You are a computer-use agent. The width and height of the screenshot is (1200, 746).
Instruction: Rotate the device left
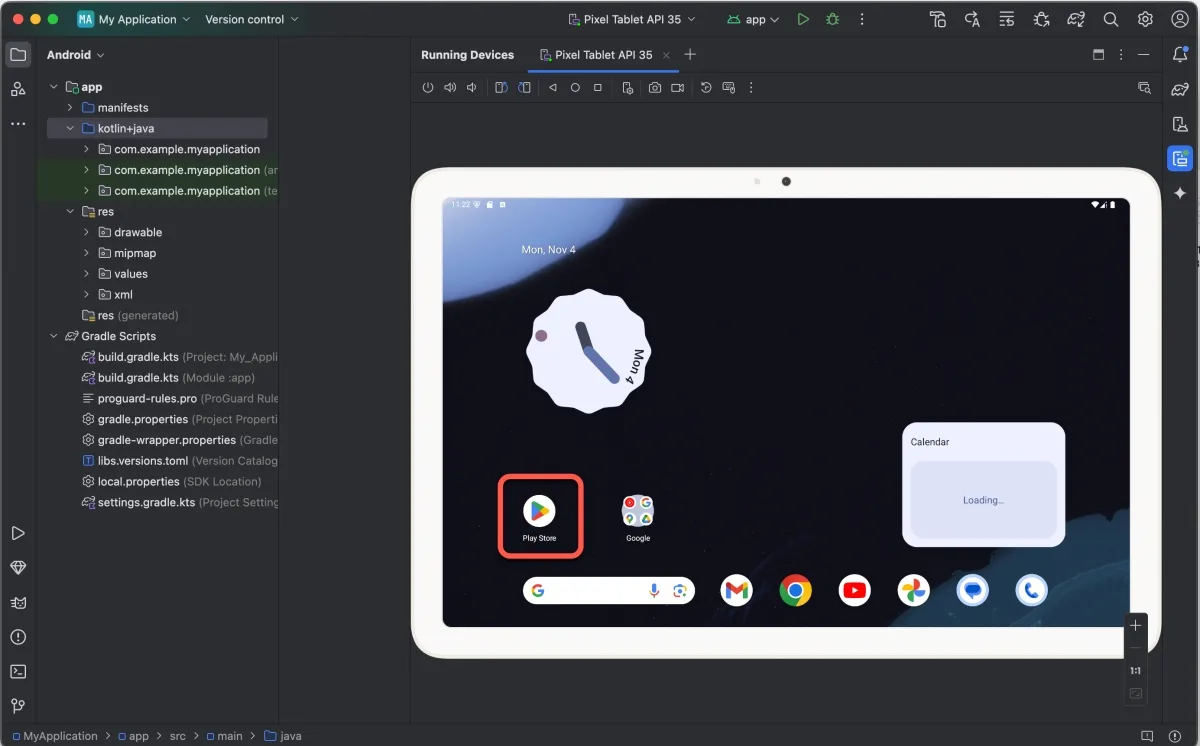(x=501, y=88)
